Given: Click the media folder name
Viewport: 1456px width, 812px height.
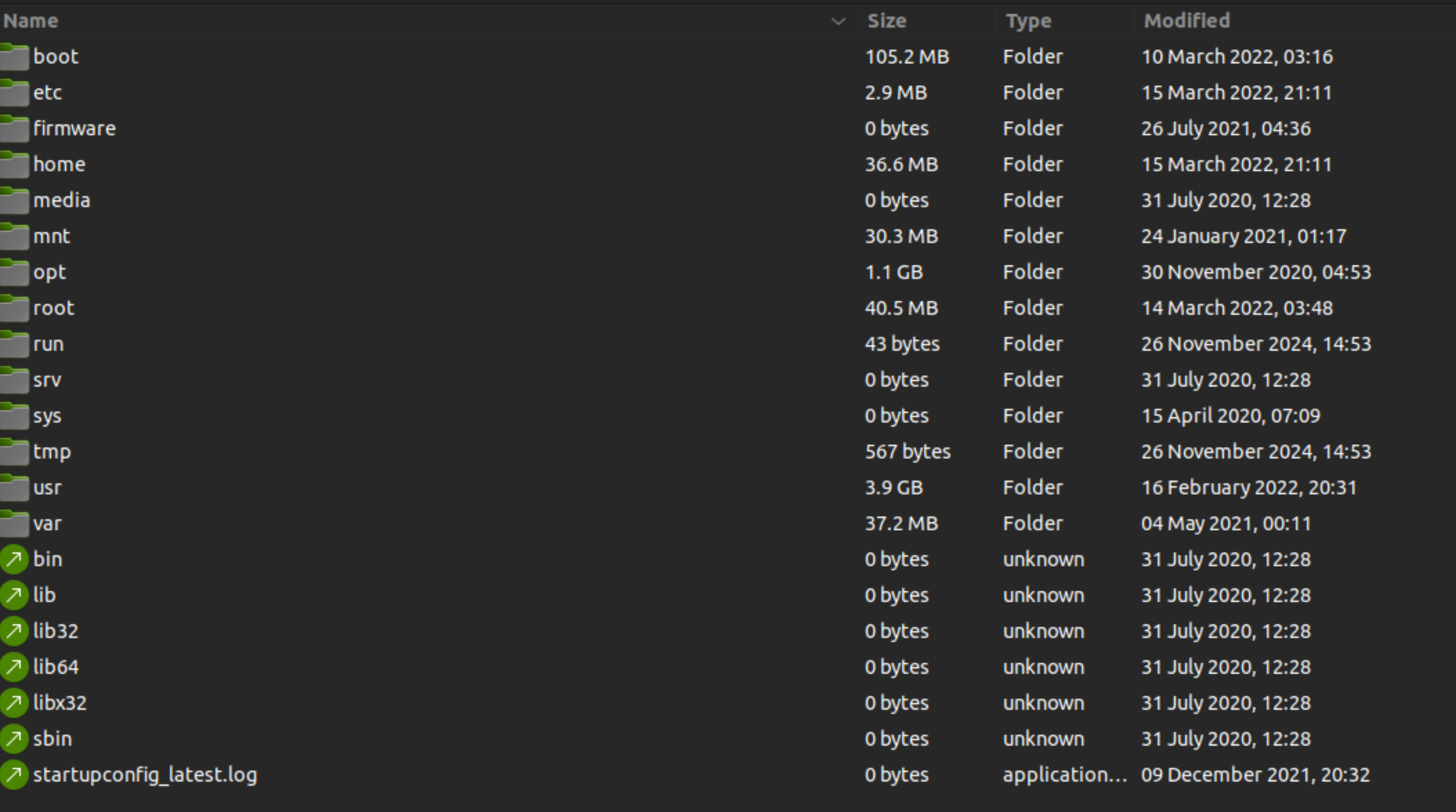Looking at the screenshot, I should (61, 200).
